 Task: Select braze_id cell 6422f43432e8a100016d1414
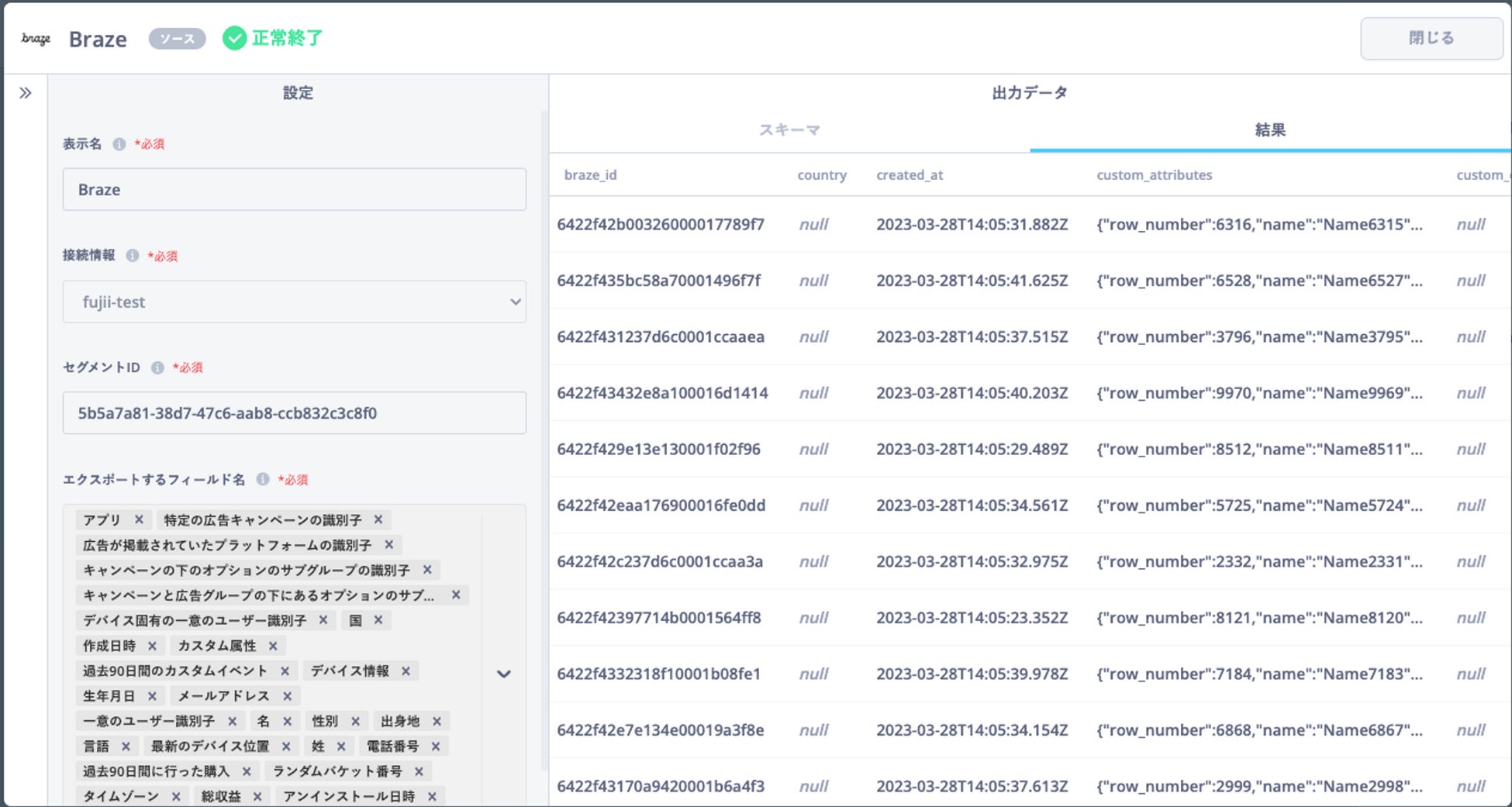662,393
